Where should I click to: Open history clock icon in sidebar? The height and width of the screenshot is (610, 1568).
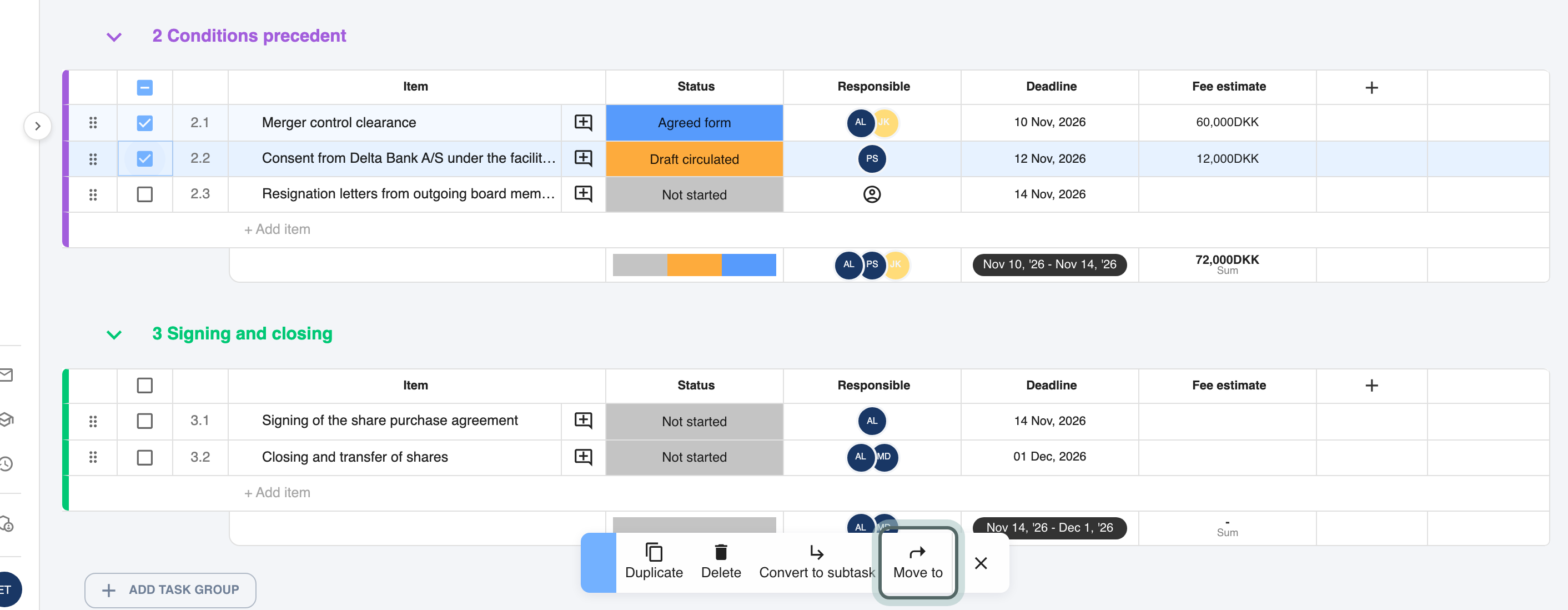6,464
